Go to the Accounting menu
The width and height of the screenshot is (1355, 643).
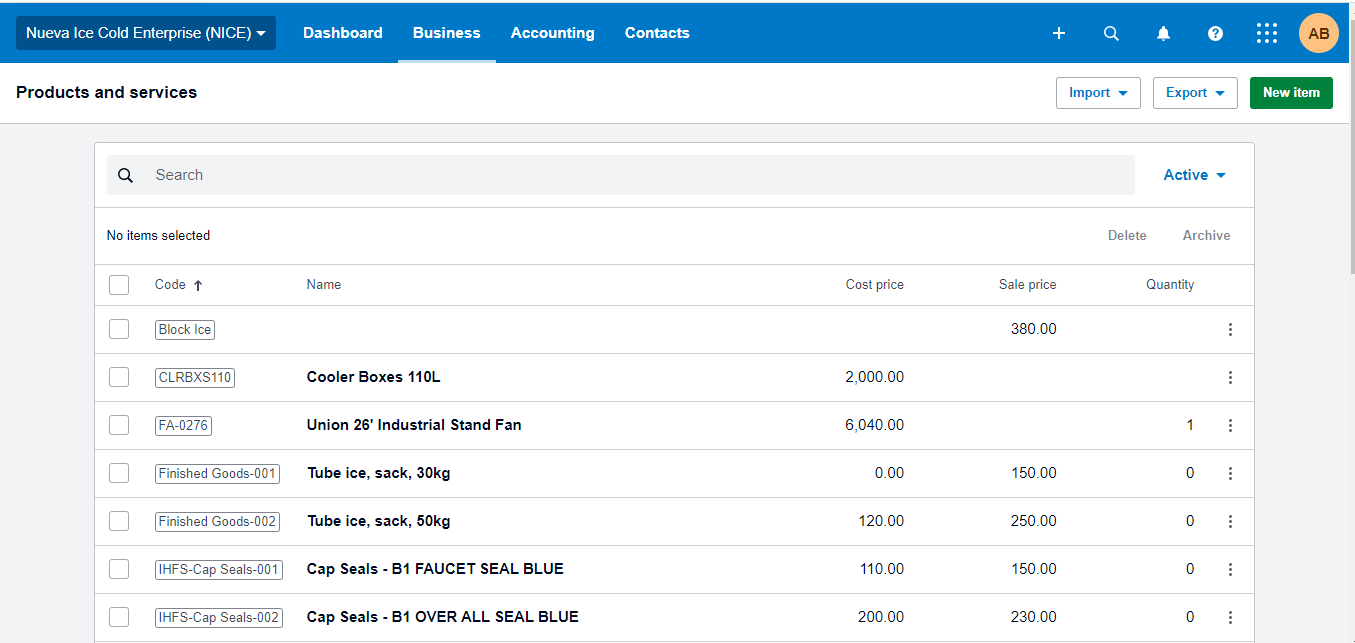pos(552,33)
